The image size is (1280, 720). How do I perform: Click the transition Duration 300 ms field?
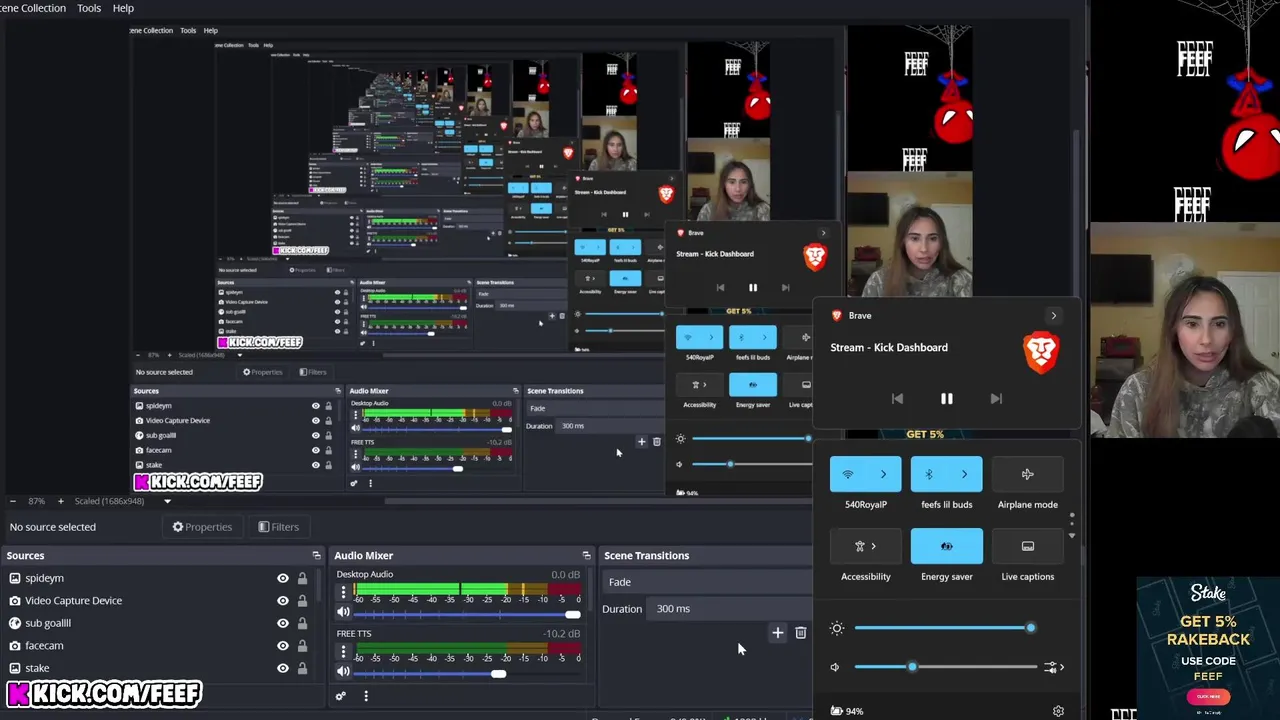[x=730, y=609]
